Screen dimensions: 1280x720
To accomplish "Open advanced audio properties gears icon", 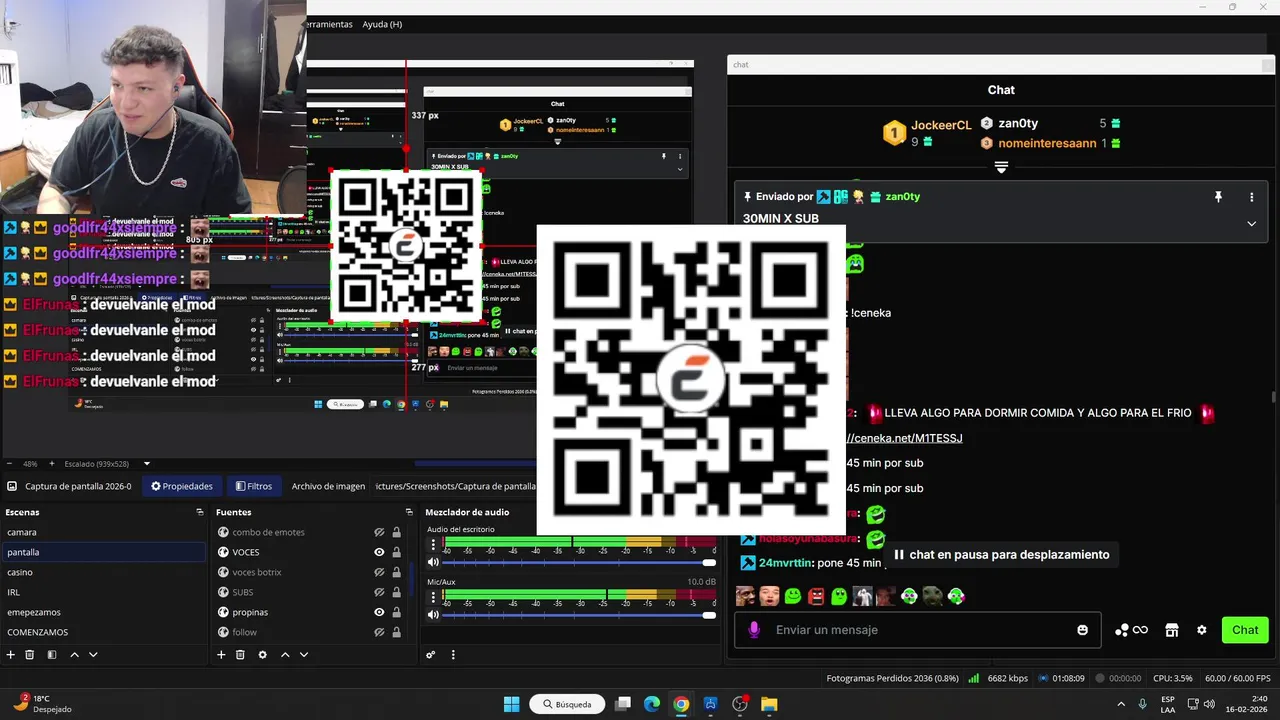I will 431,655.
